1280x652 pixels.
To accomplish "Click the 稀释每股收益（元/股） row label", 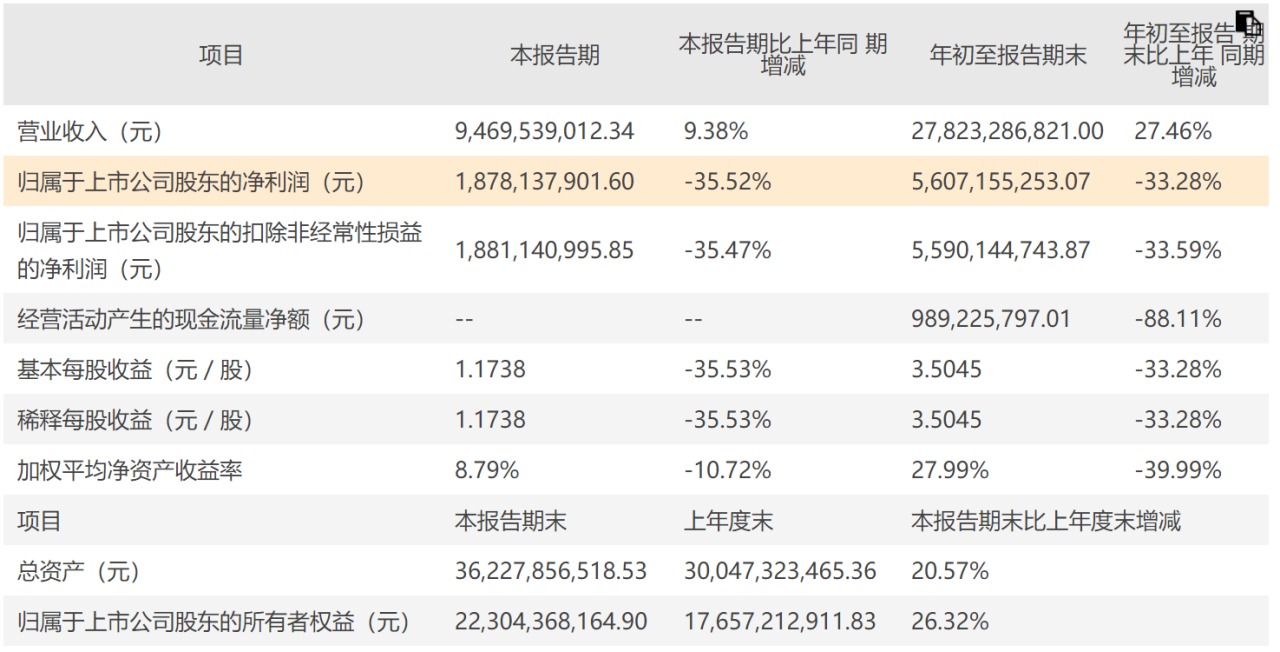I will 135,420.
